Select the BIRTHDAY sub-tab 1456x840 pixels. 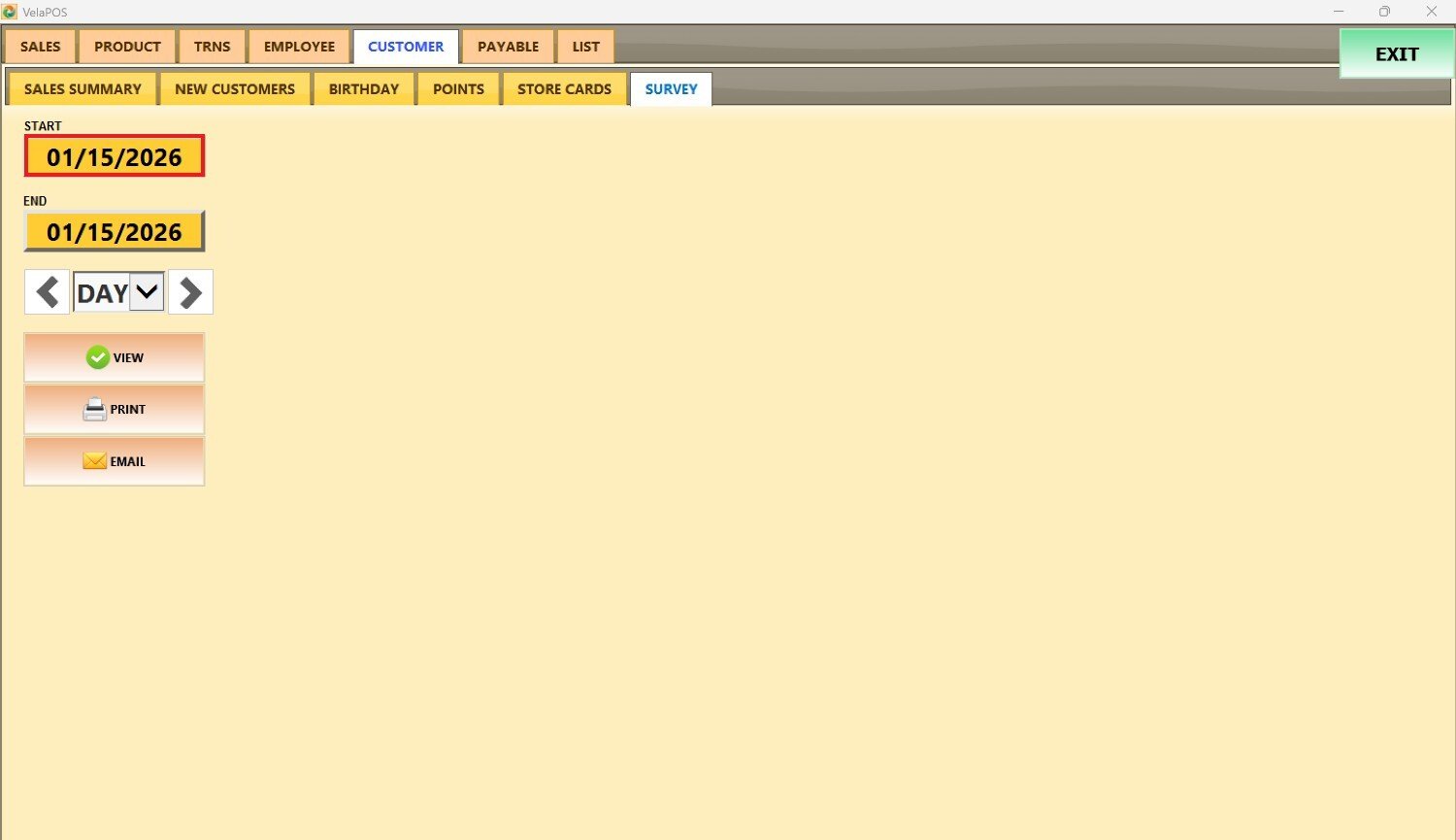pos(364,89)
